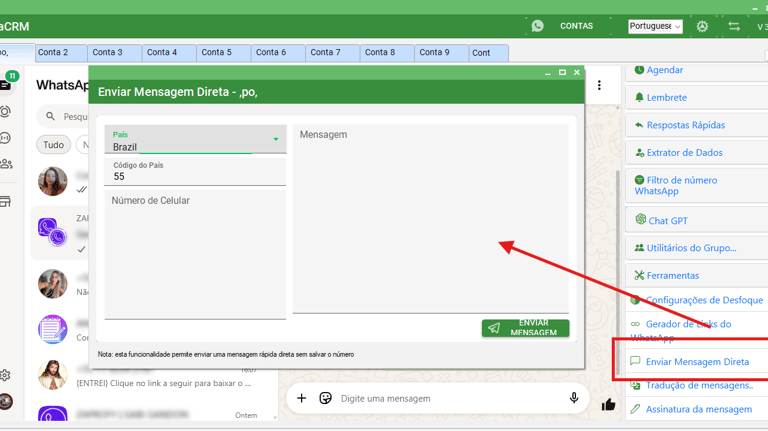Click the paper plane icon on ENVIAR MENSAGEM
Viewport: 768px width, 431px height.
tap(494, 328)
